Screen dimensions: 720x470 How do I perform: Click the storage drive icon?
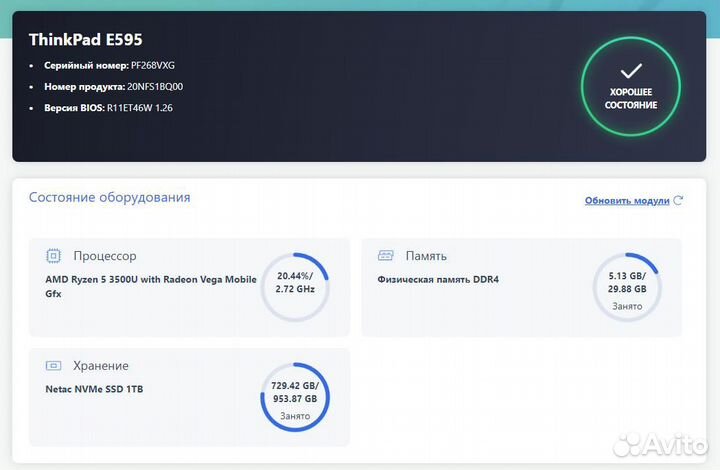coord(53,366)
